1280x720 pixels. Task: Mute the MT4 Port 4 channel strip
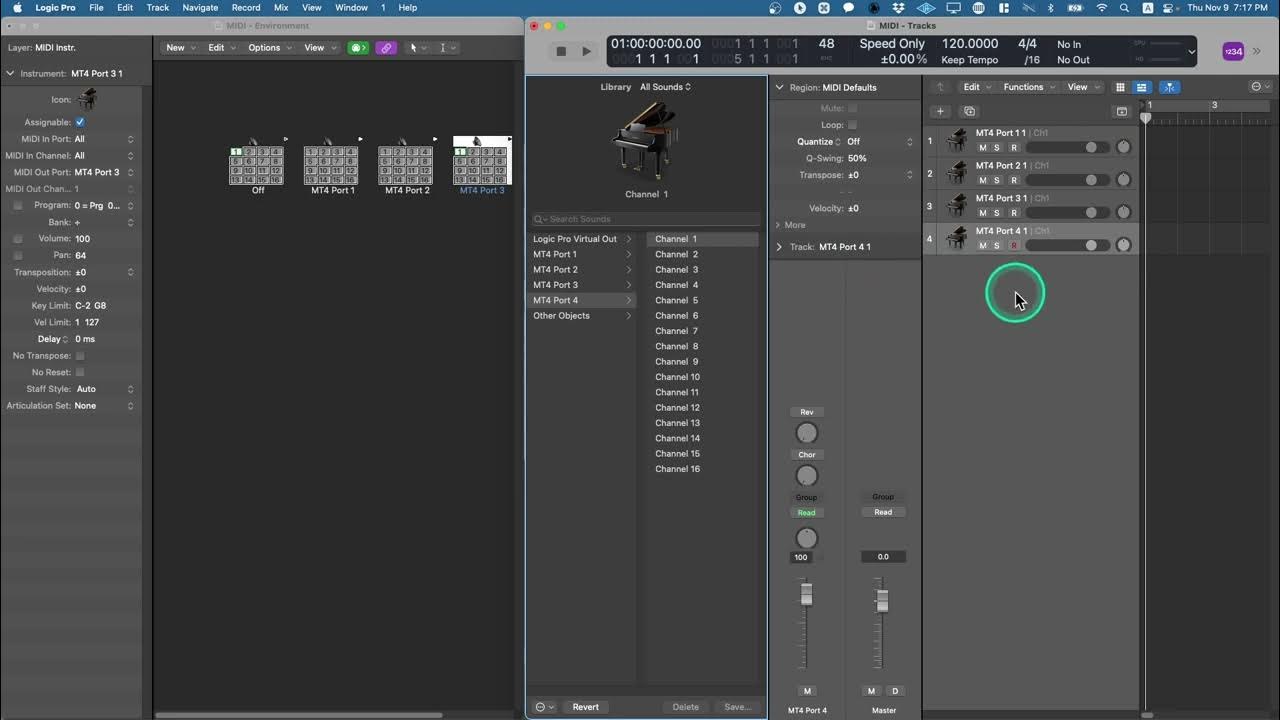[807, 691]
